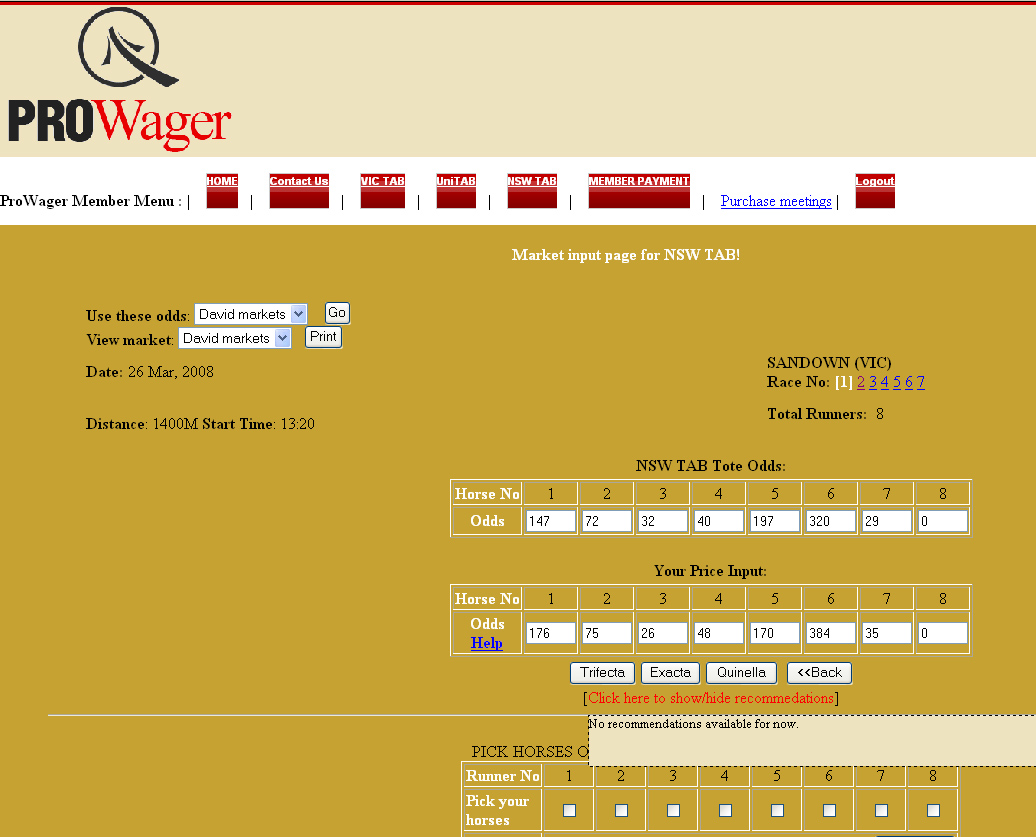This screenshot has width=1036, height=837.
Task: Click 'Distance: 1400M Start Time: 13:20' text
Action: pos(200,424)
